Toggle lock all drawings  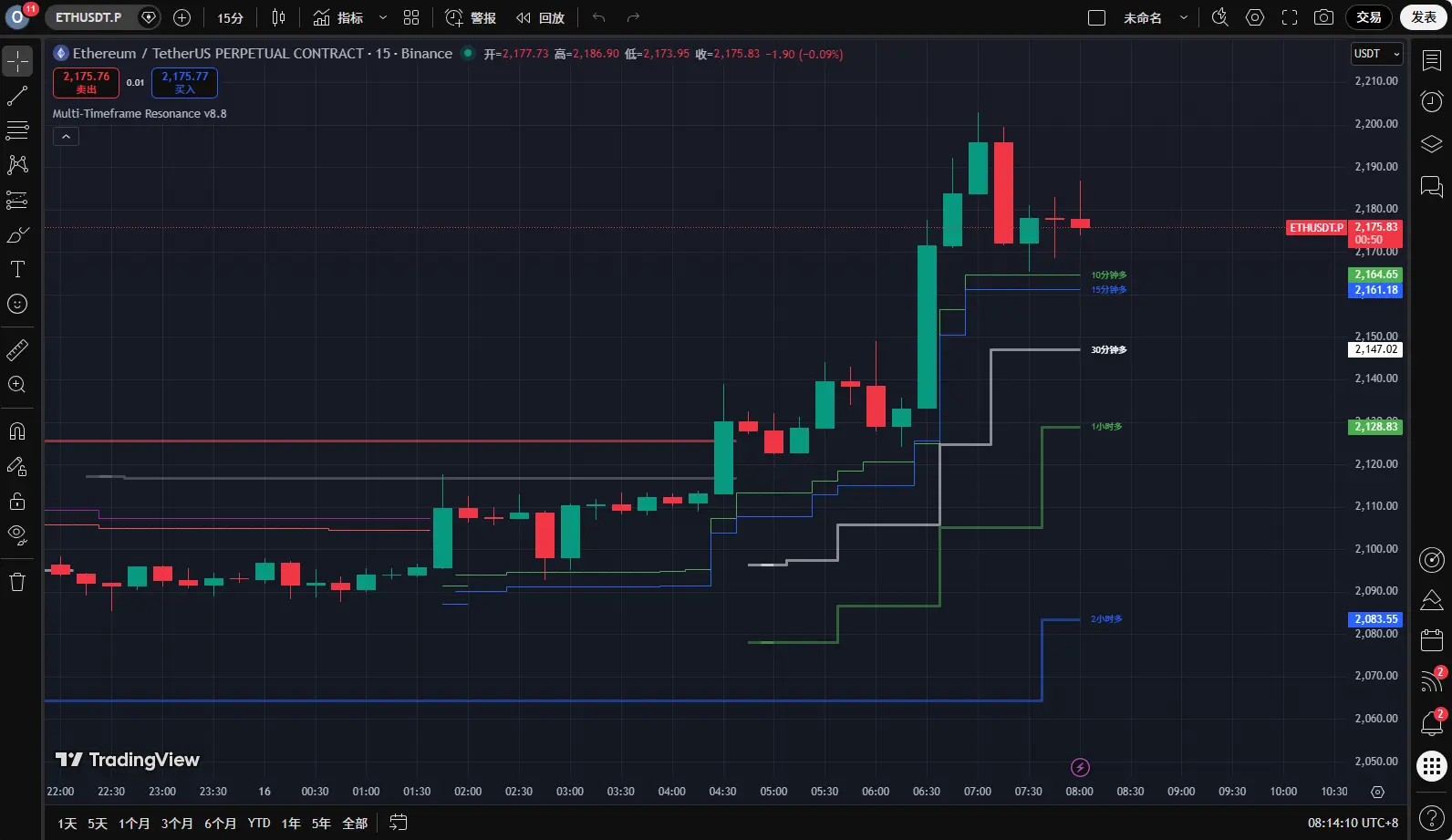tap(17, 501)
